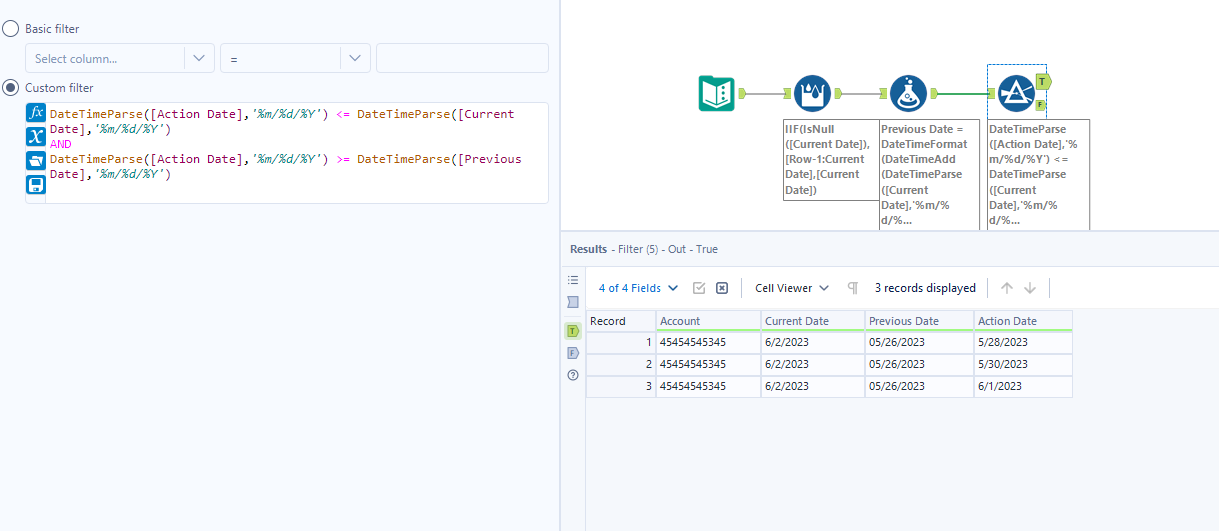1219x531 pixels.
Task: Open the Select column dropdown
Action: click(x=119, y=59)
